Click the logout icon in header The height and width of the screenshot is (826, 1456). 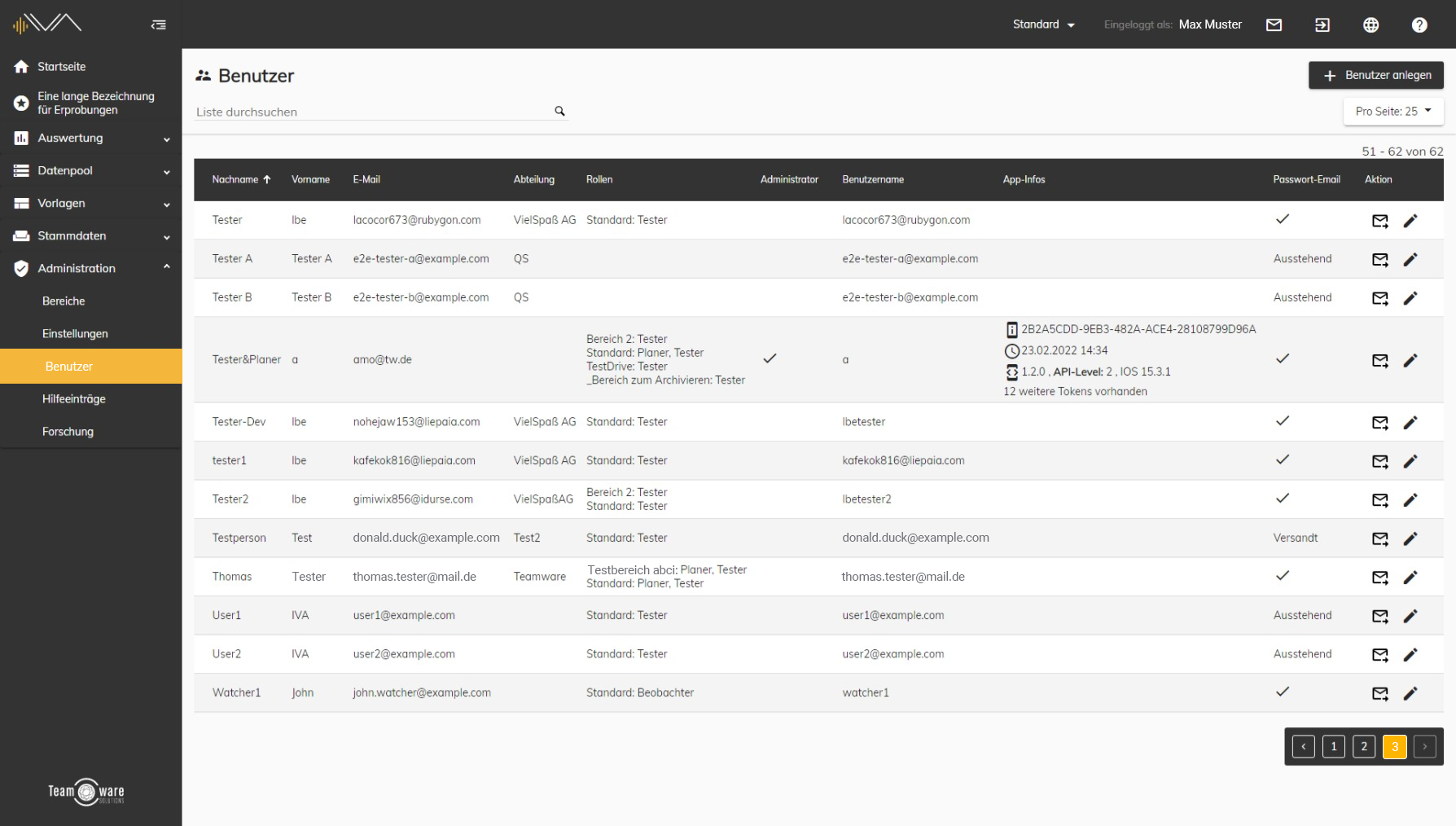(1322, 25)
